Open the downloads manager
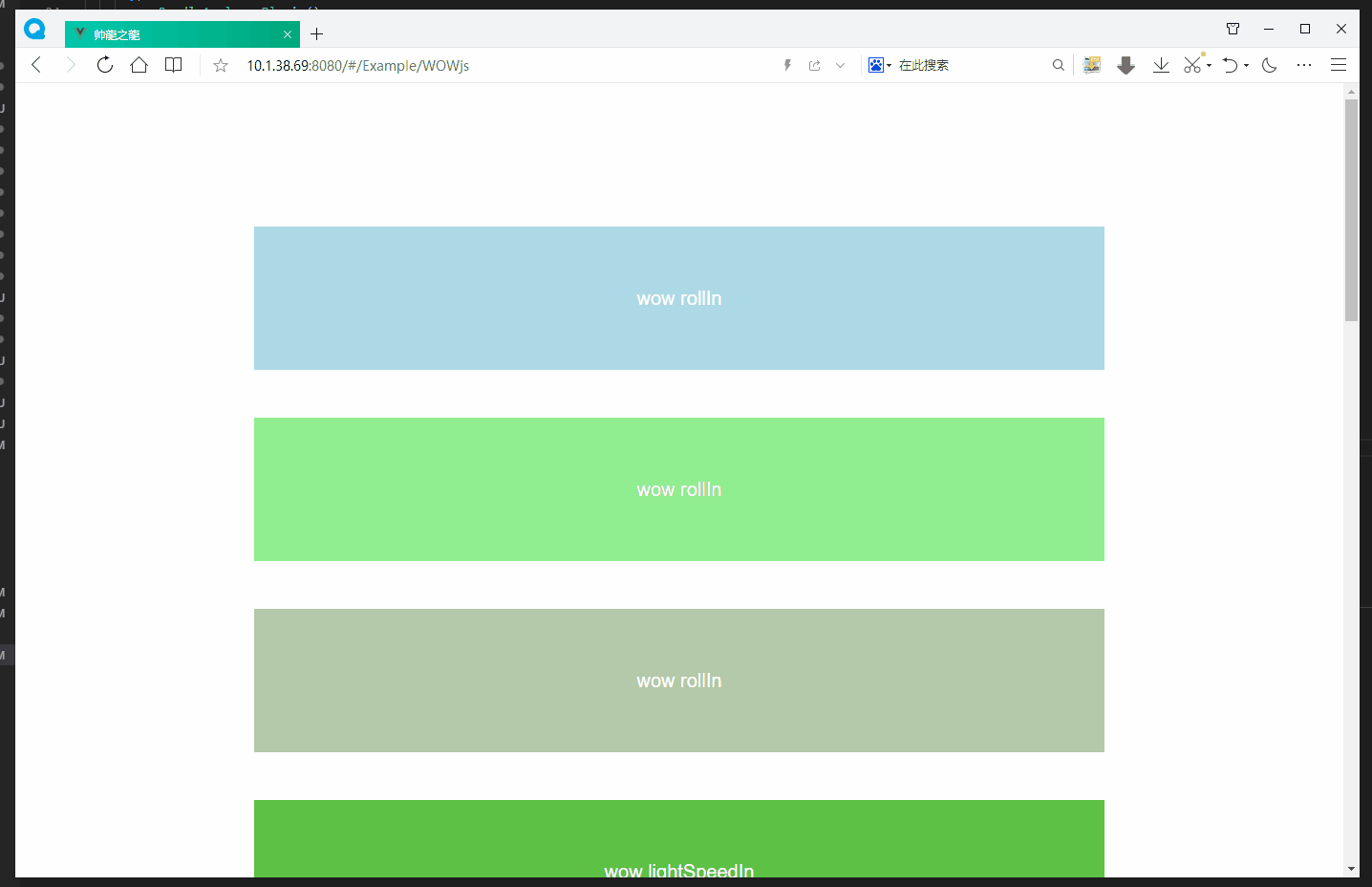This screenshot has height=887, width=1372. [x=1161, y=65]
